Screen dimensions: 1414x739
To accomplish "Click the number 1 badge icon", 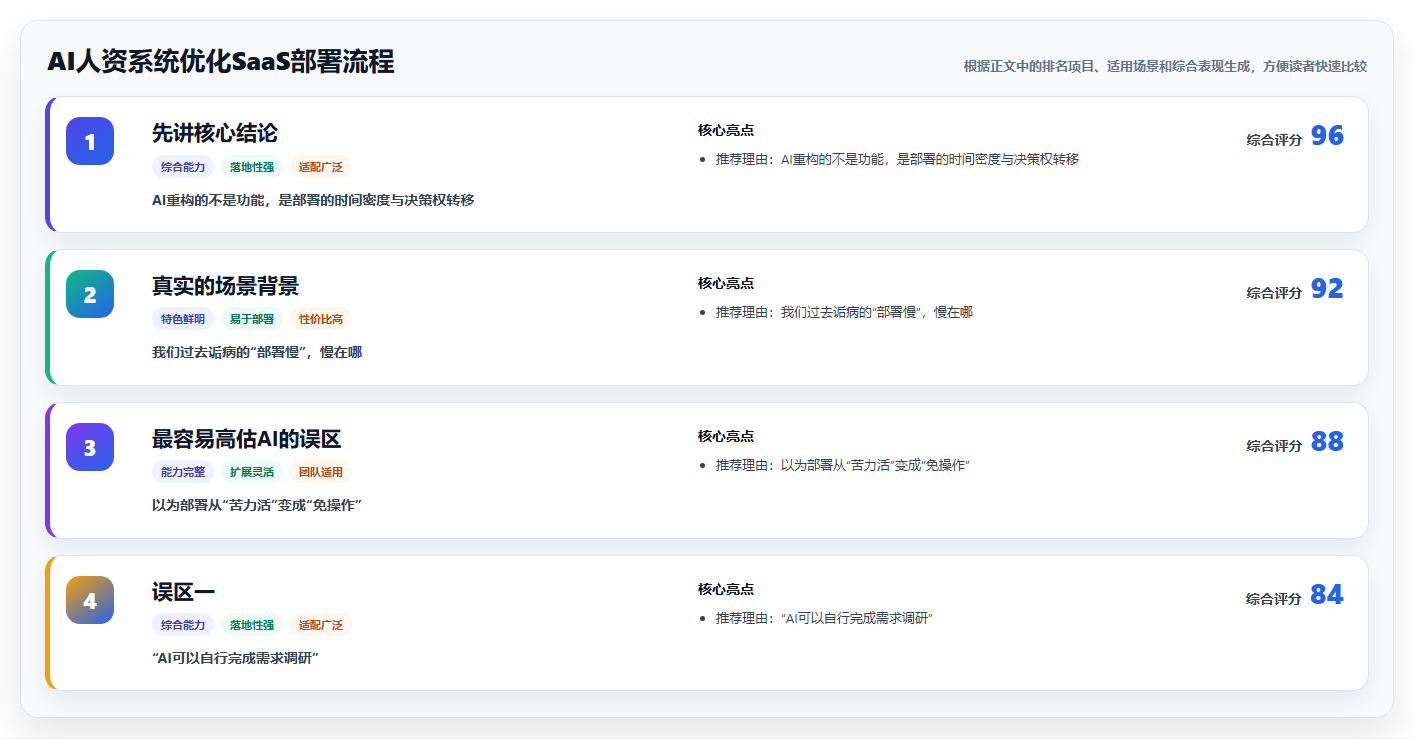I will point(90,141).
